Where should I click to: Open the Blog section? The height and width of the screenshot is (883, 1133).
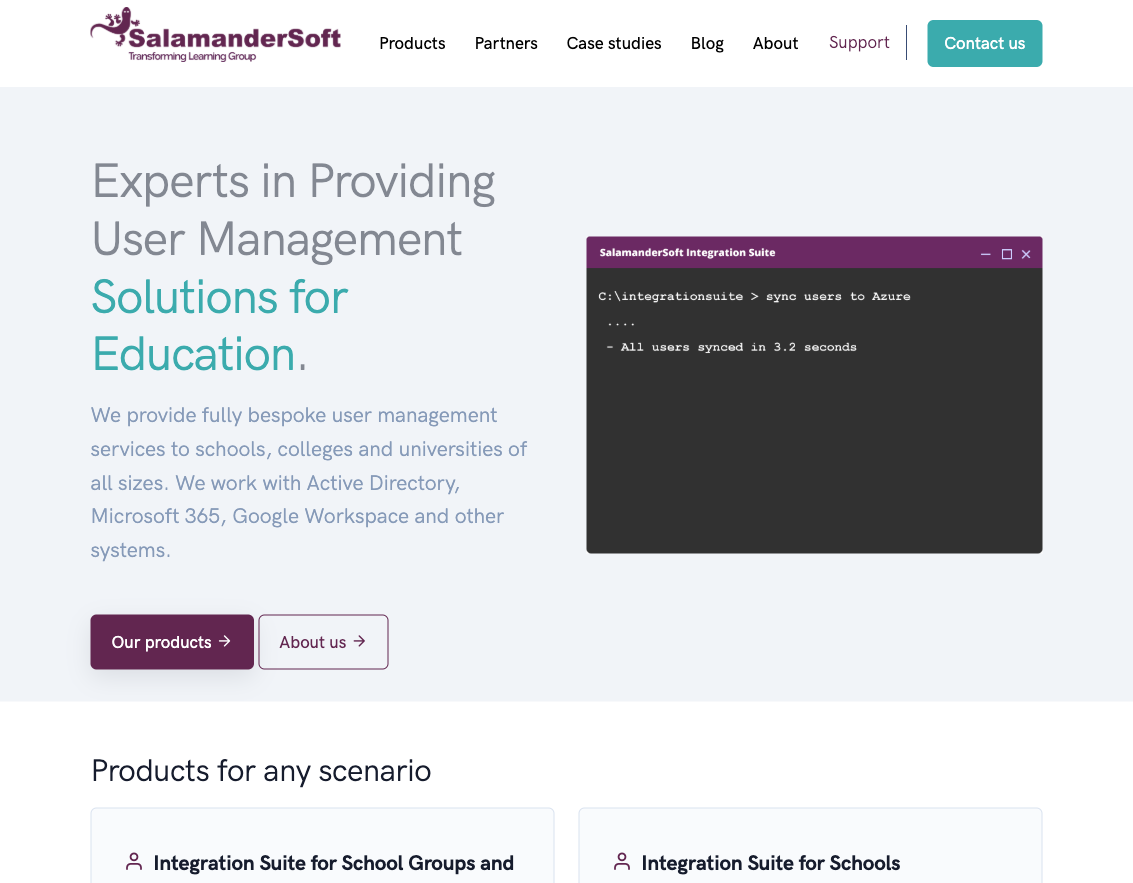point(707,43)
